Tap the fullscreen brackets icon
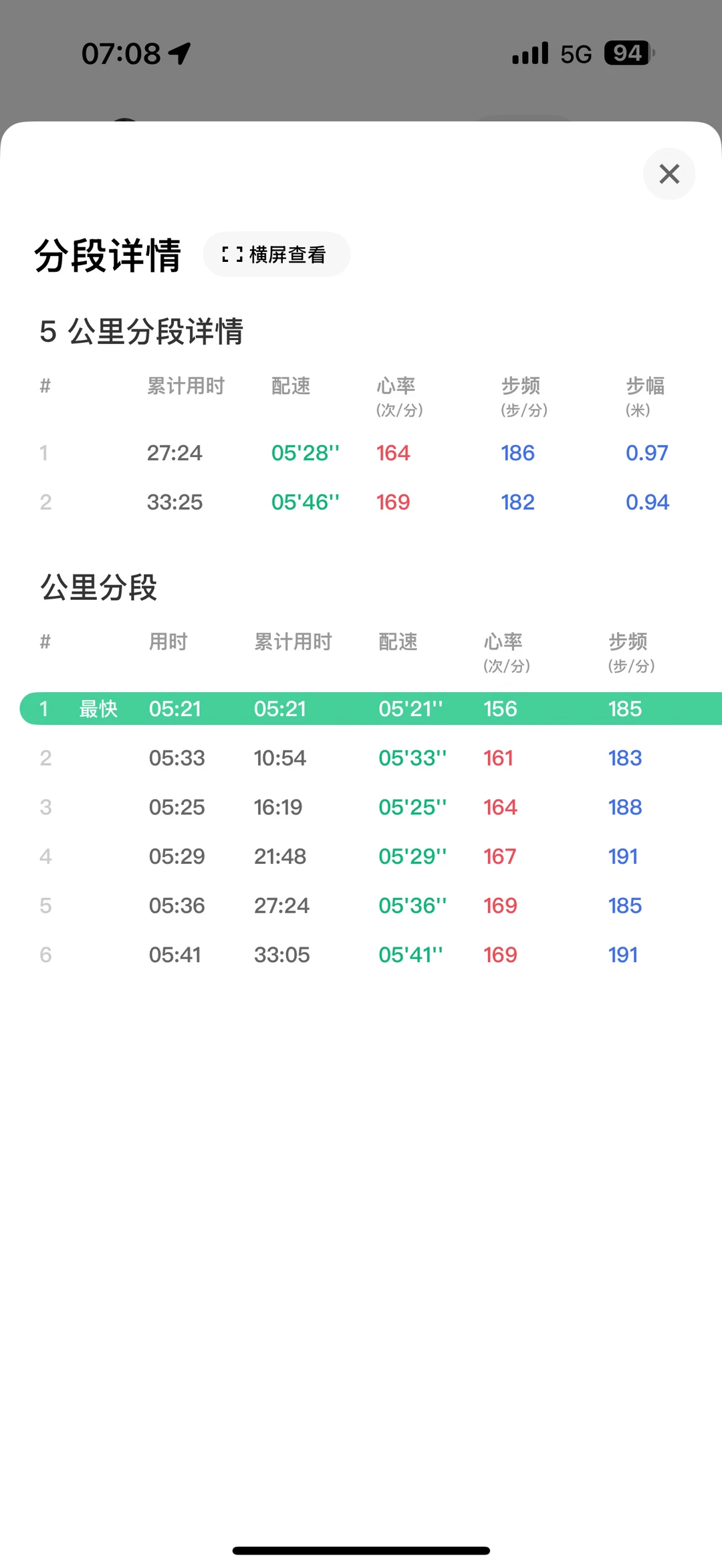Viewport: 722px width, 1568px height. tap(232, 255)
